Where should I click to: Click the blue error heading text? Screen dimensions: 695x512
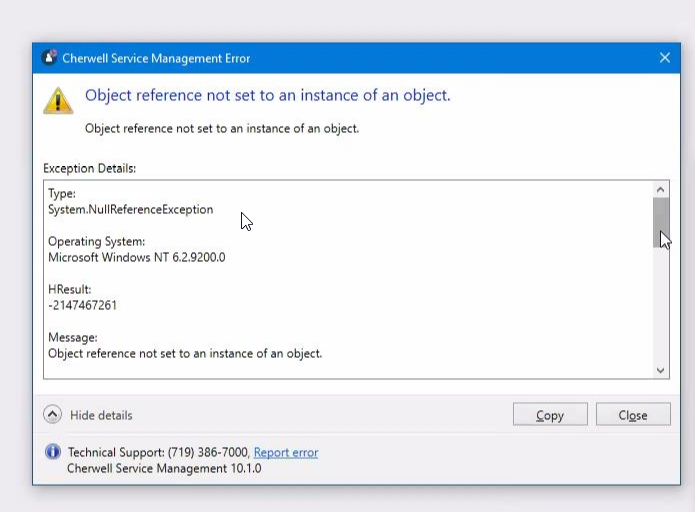(267, 95)
